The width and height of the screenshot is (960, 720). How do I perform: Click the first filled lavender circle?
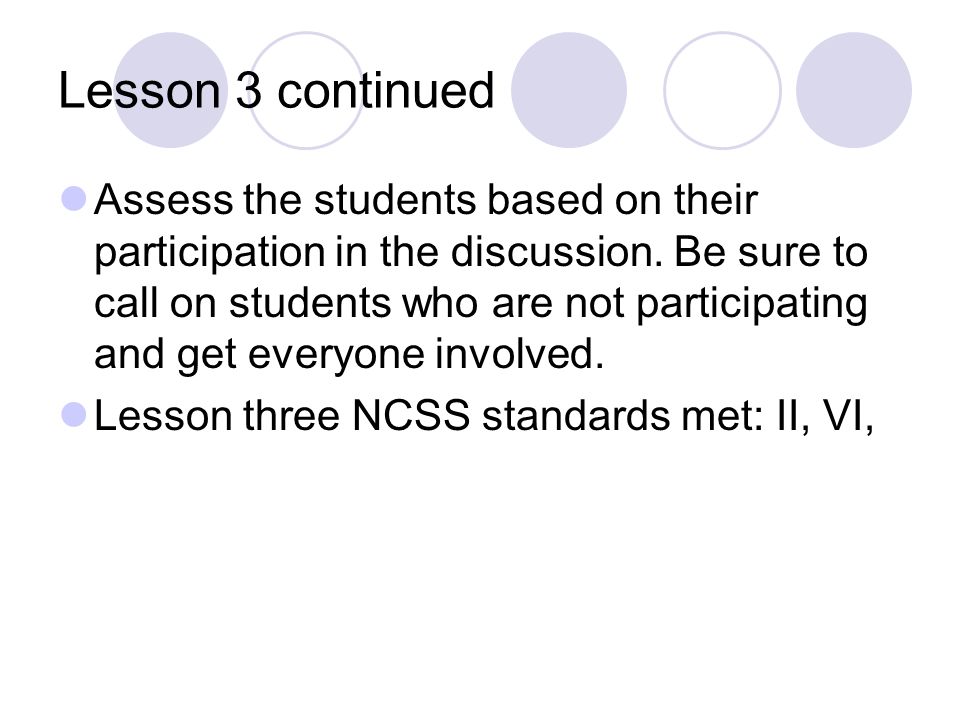coord(171,90)
